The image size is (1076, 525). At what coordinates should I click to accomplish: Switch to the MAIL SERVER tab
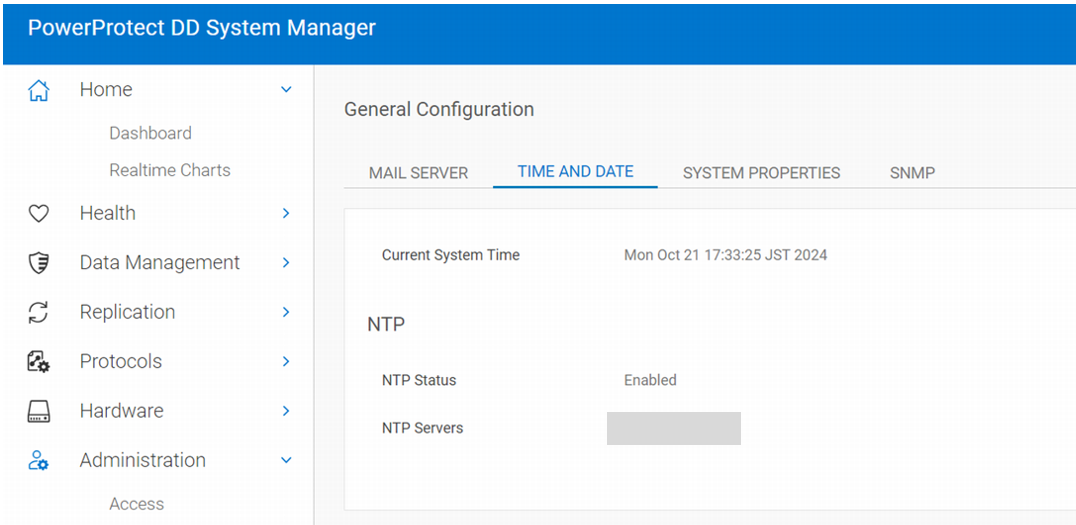tap(419, 173)
